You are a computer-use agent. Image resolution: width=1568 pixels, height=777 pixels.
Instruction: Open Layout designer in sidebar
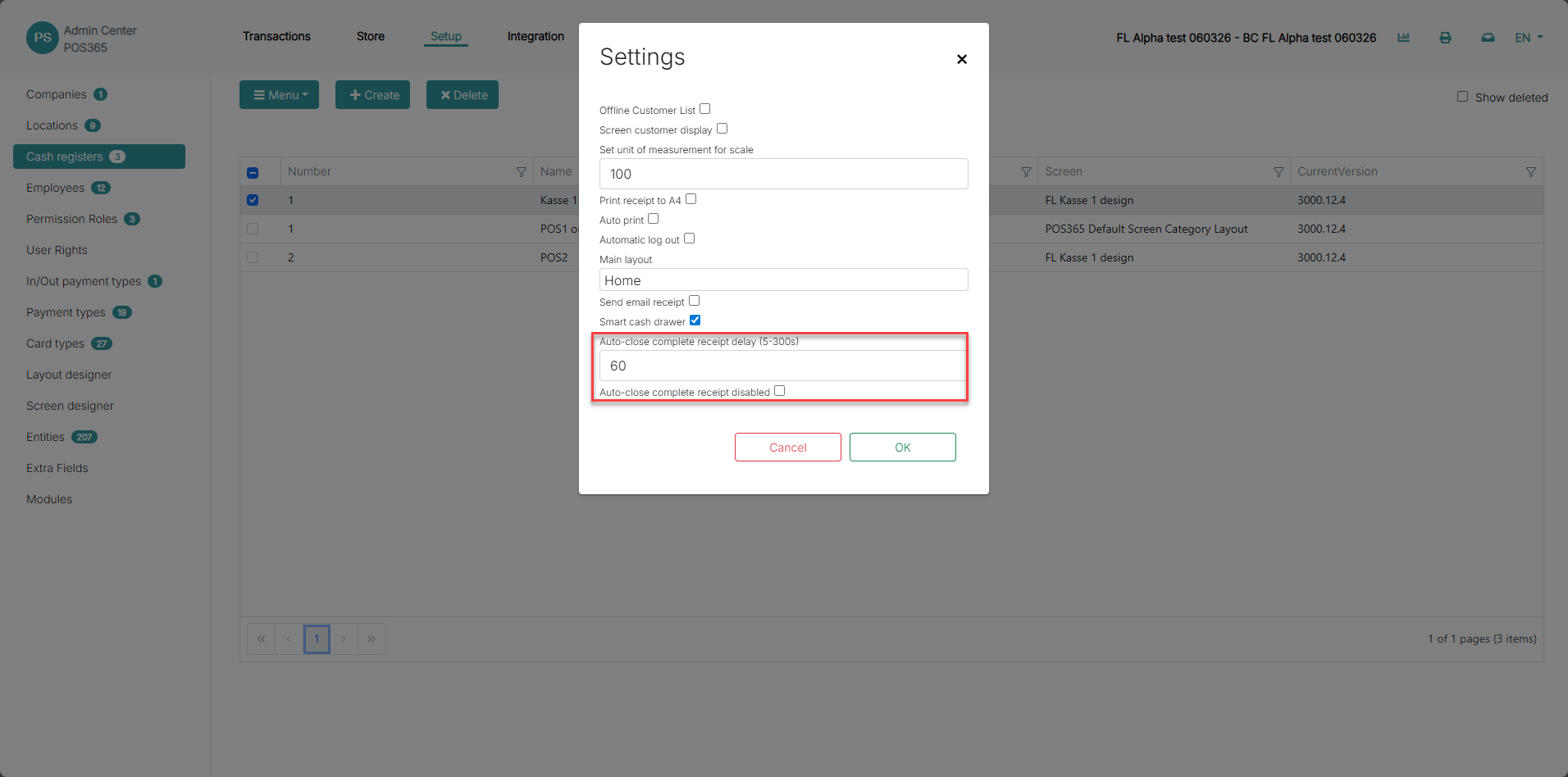pos(69,375)
